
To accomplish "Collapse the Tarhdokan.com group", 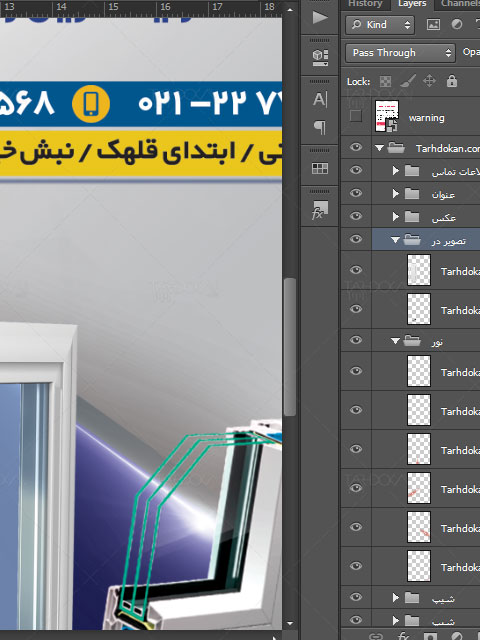I will [379, 148].
